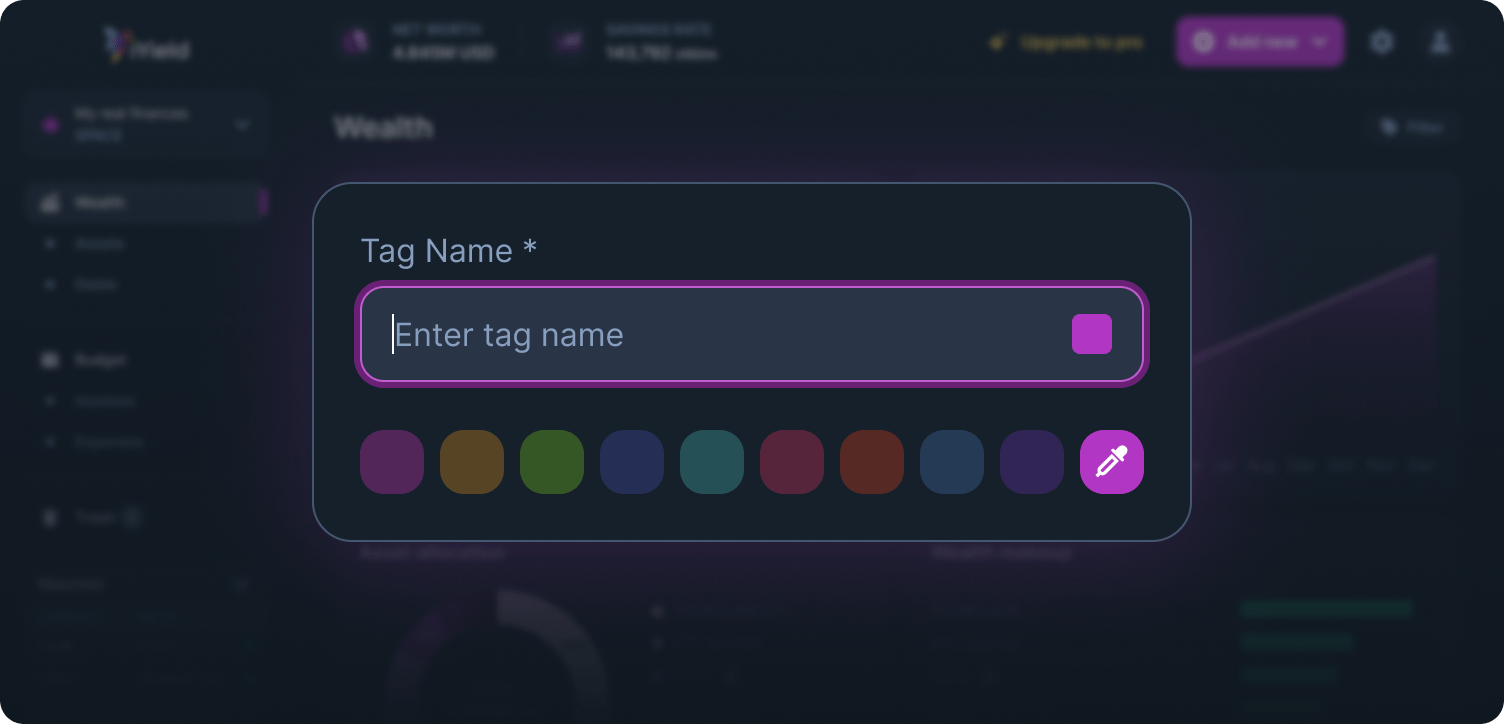Open the Add new dropdown menu
The image size is (1504, 724).
click(1260, 42)
